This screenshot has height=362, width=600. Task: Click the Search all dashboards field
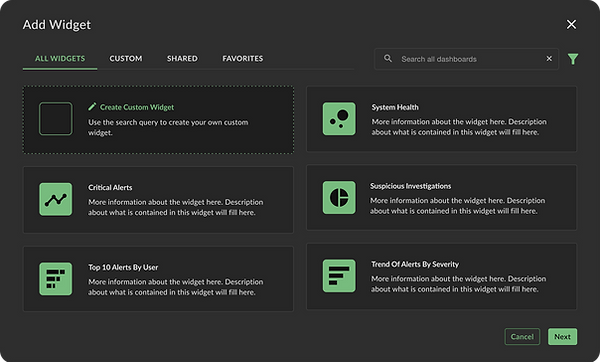466,59
